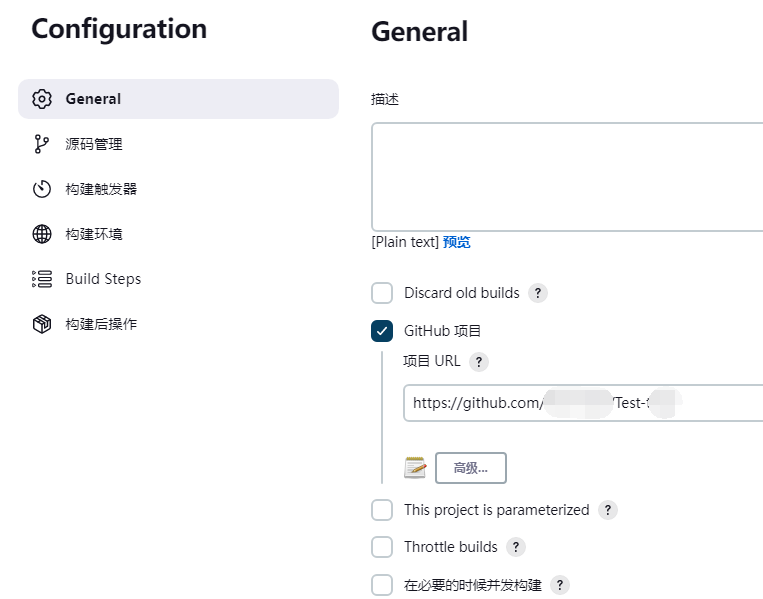The width and height of the screenshot is (763, 599).
Task: Click into the 描述 description text area
Action: pos(567,177)
